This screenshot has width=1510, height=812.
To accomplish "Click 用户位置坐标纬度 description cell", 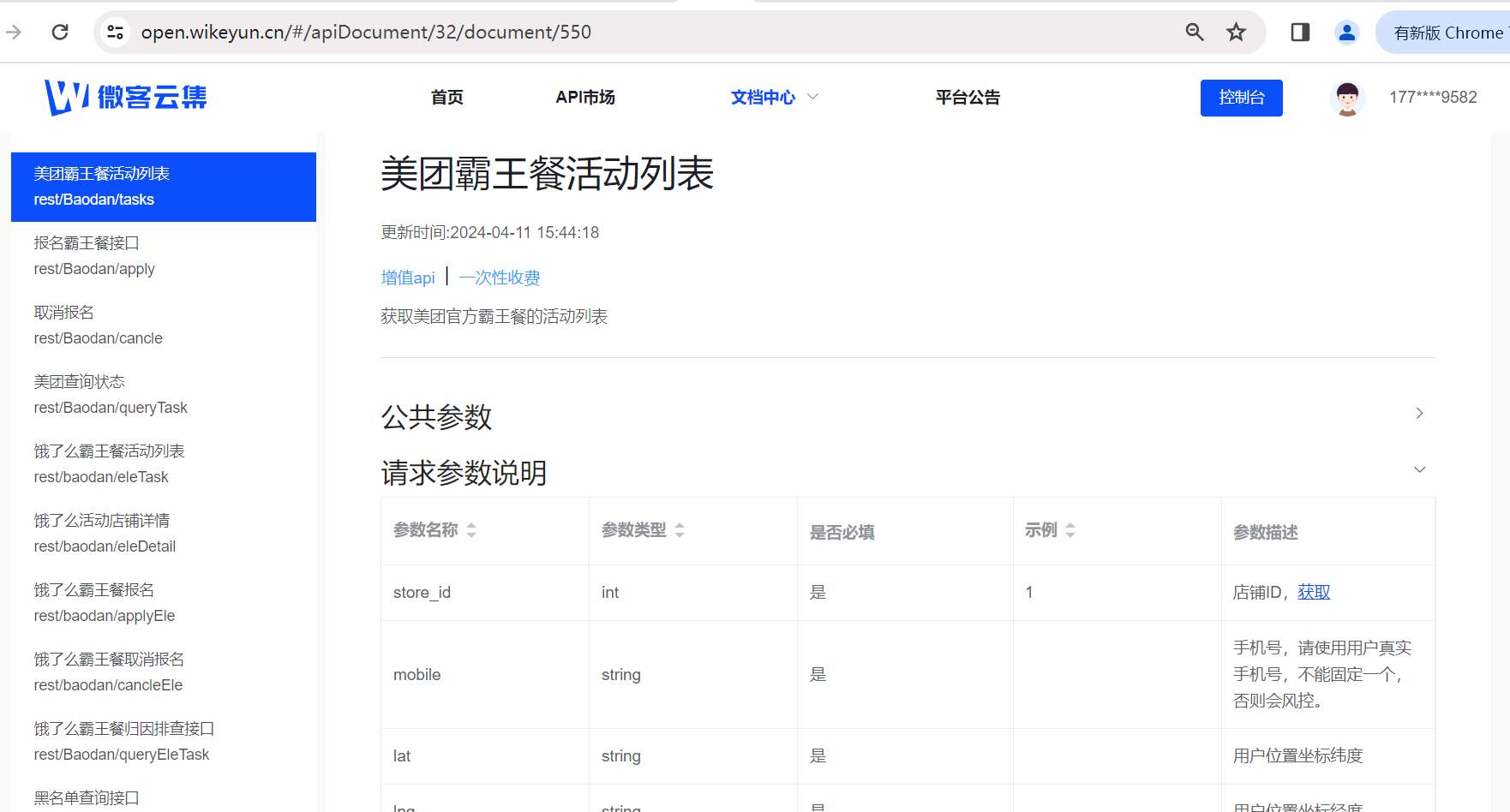I will coord(1328,756).
